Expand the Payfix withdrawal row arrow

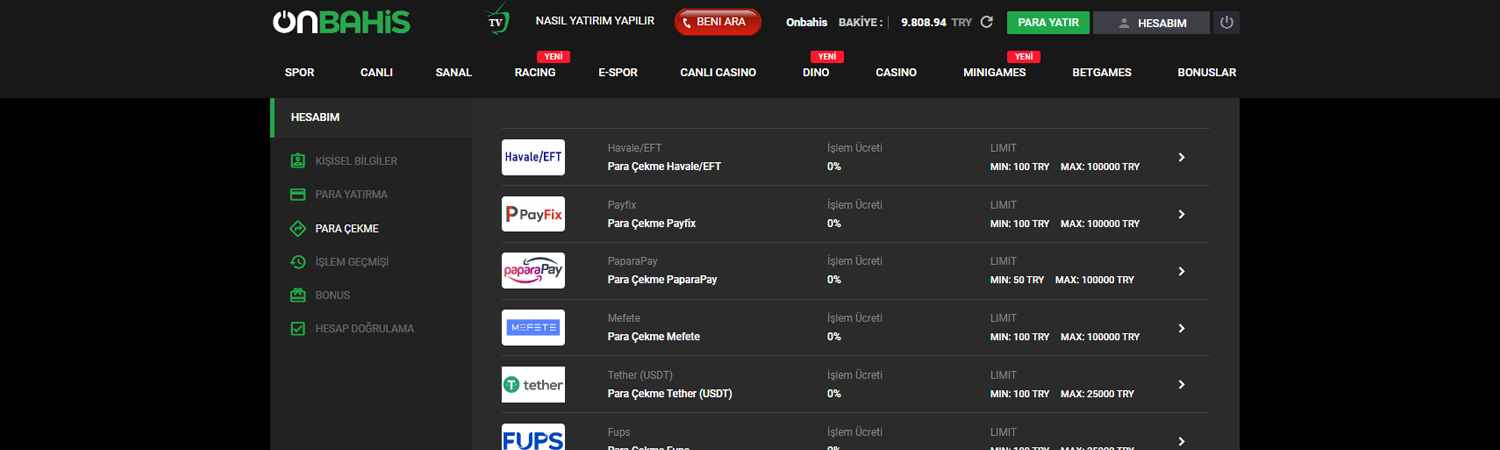1181,214
